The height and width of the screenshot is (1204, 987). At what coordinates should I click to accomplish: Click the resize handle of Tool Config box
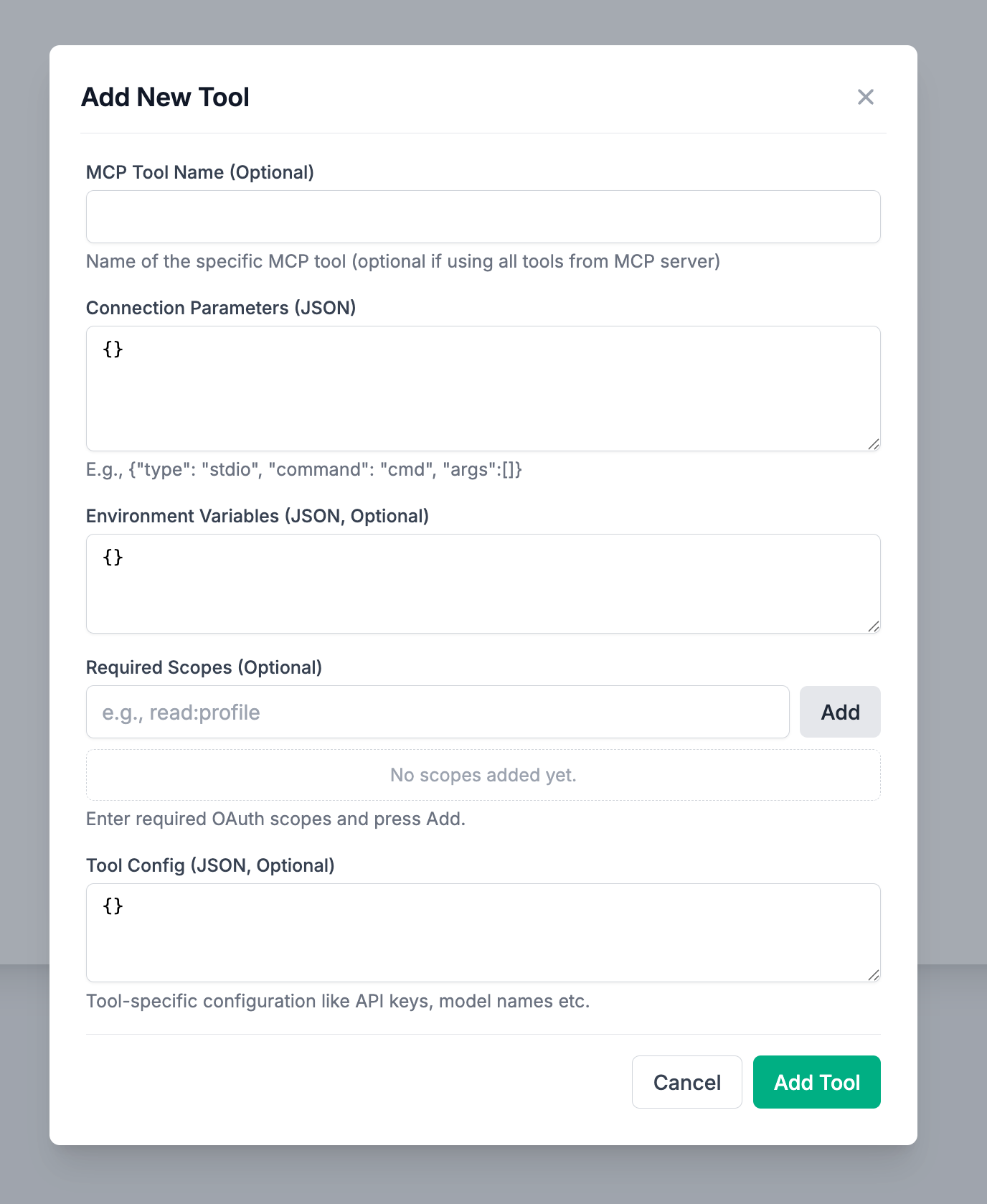tap(874, 976)
